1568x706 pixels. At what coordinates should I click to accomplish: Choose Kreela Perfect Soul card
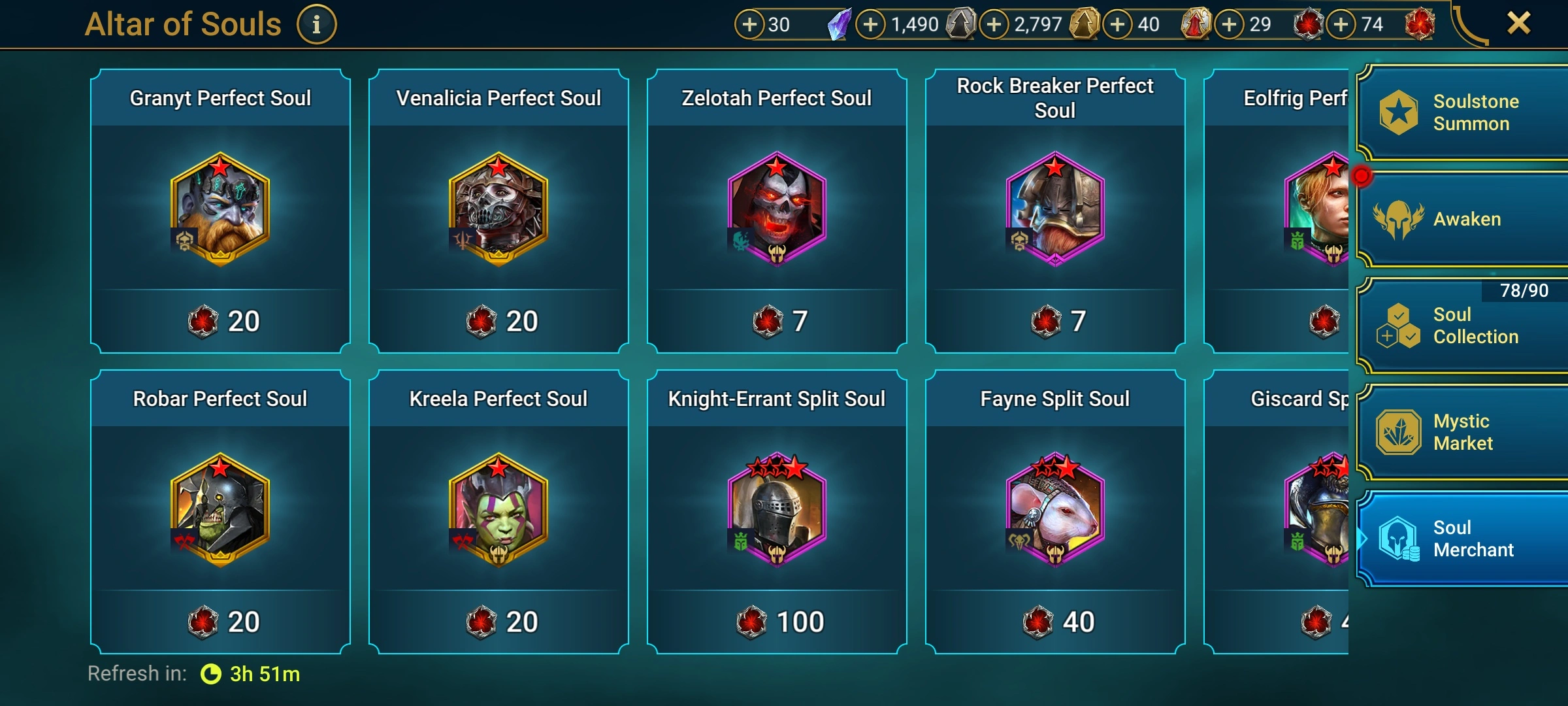pos(498,512)
